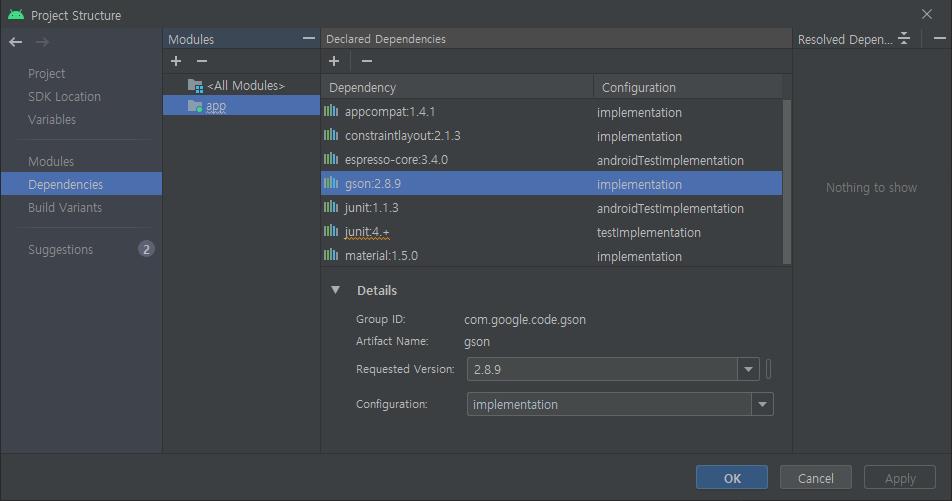Sort by the Configuration column header
The height and width of the screenshot is (501, 952).
pyautogui.click(x=692, y=87)
